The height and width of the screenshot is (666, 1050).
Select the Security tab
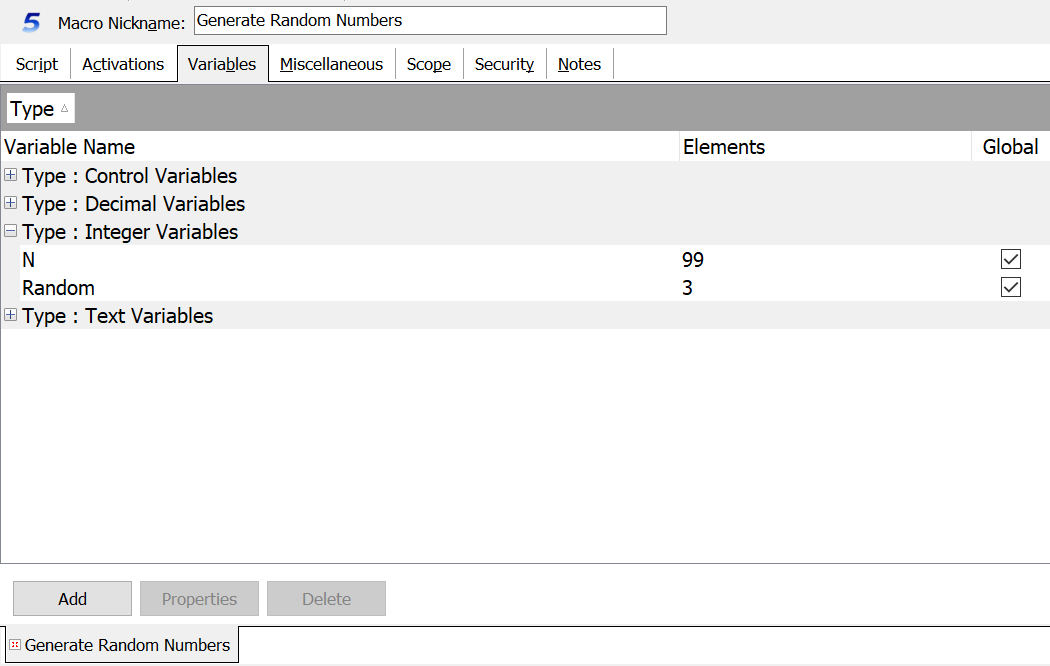tap(504, 64)
